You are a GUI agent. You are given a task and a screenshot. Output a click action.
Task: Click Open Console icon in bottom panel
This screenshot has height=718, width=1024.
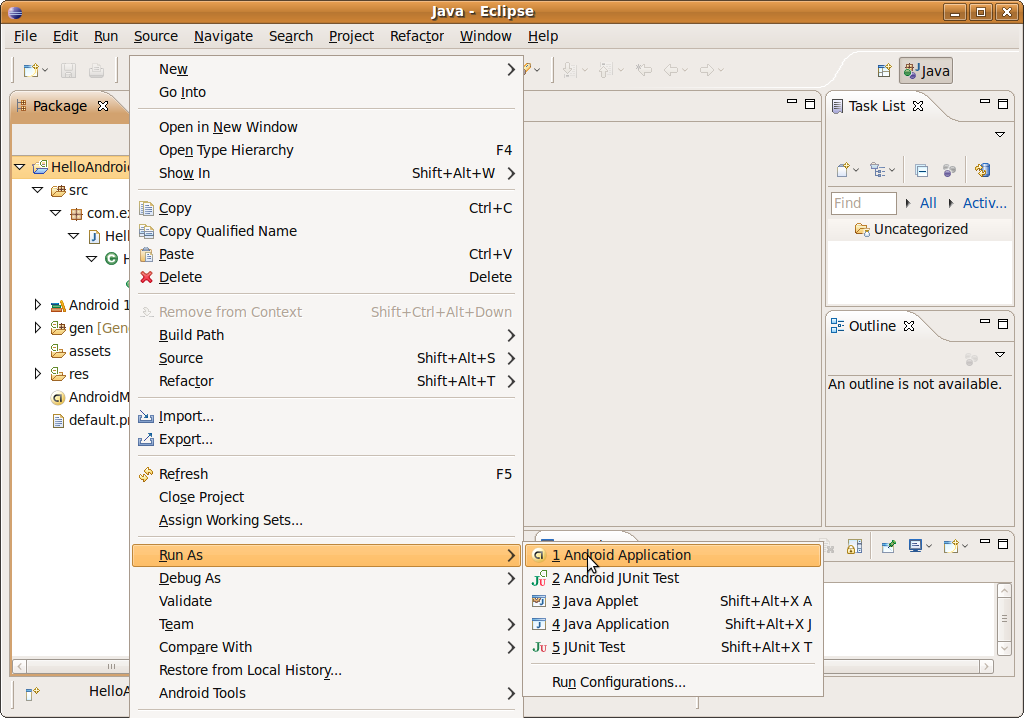(x=950, y=546)
